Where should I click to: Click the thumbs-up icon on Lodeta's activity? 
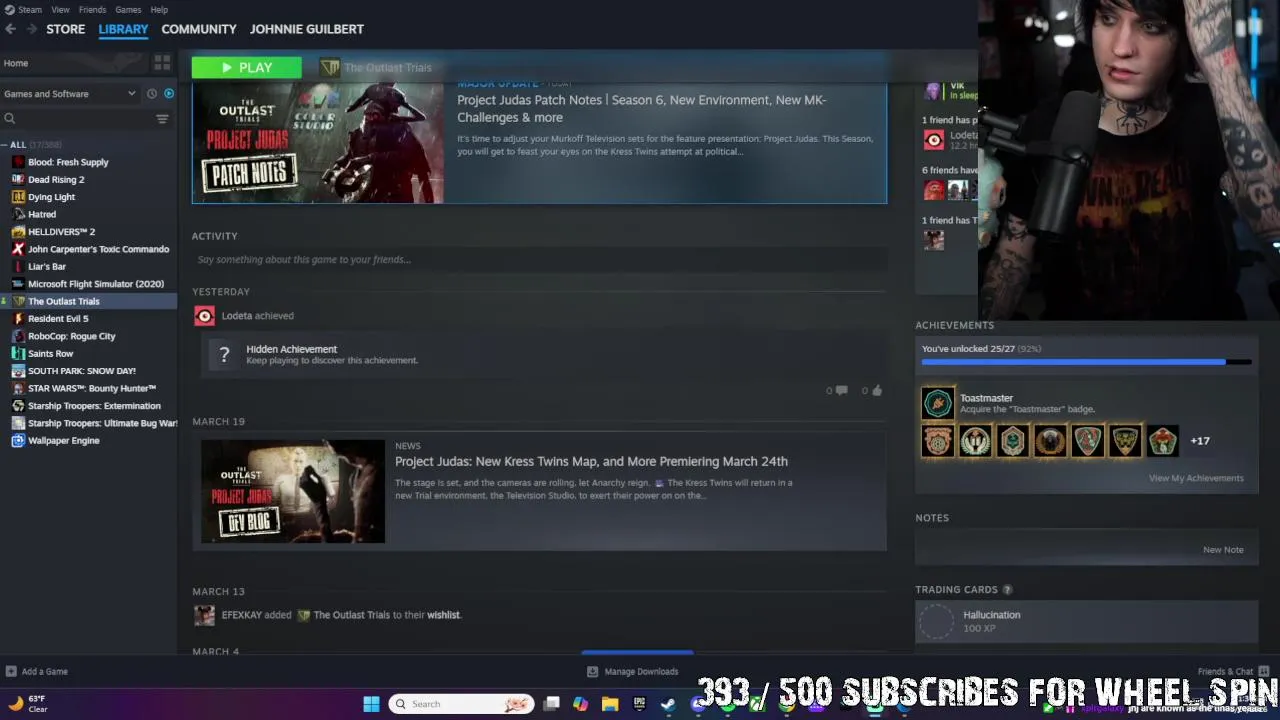pos(876,390)
